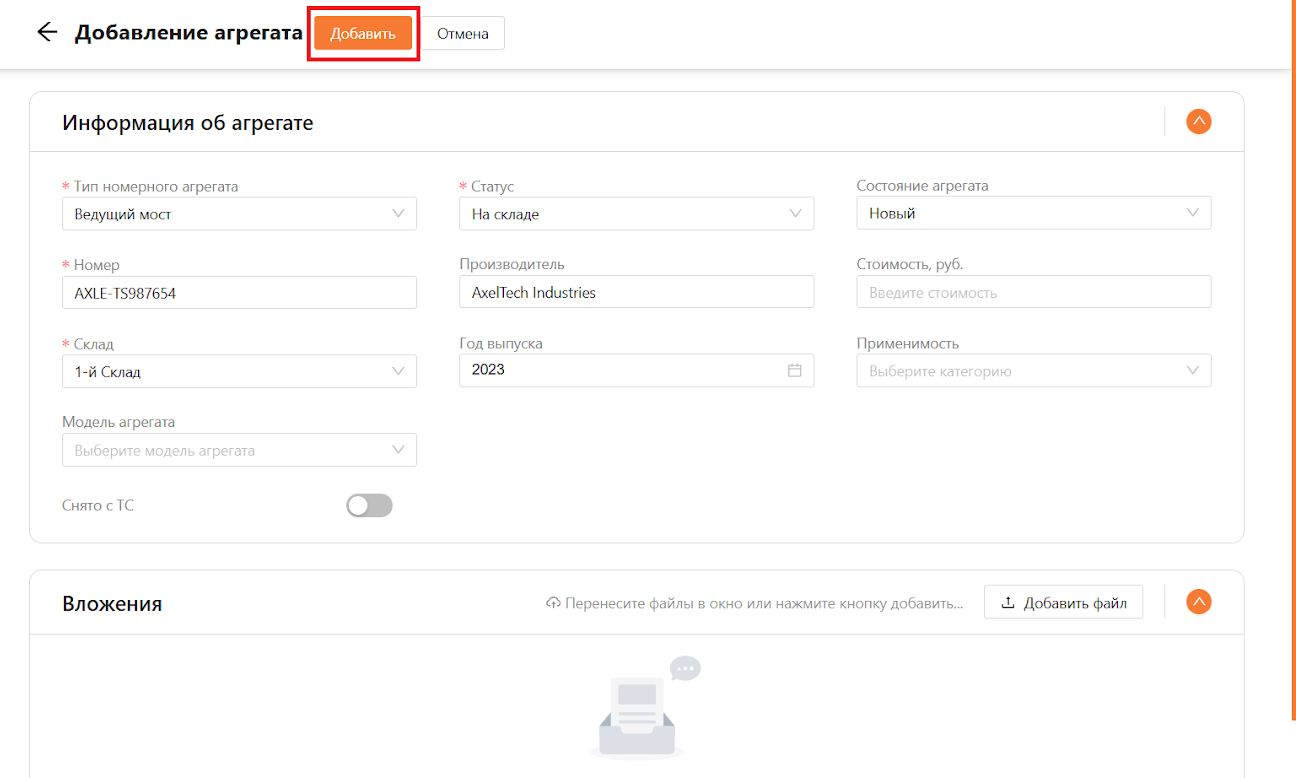Click the empty inbox illustration
1296x778 pixels.
643,708
